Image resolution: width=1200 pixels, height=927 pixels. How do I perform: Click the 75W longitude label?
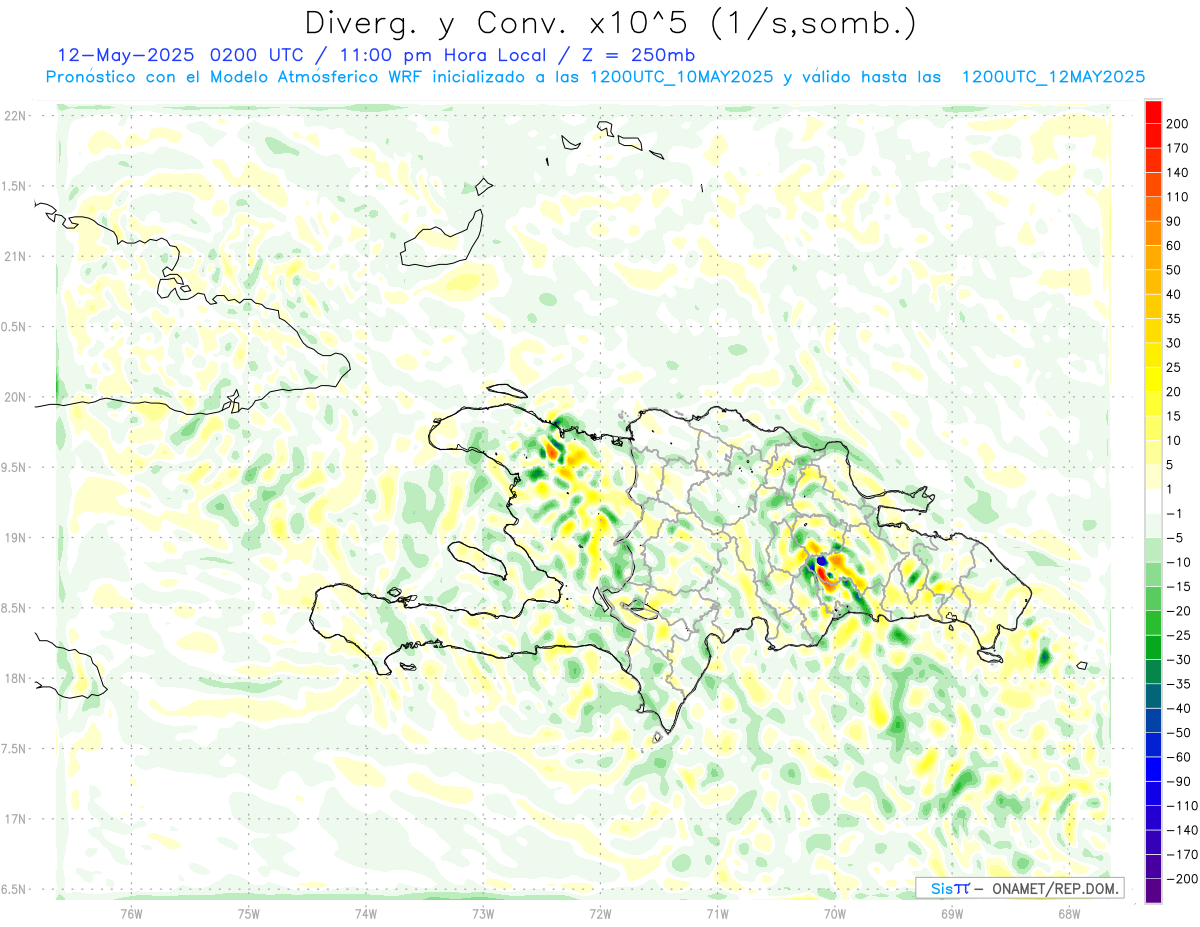click(249, 913)
